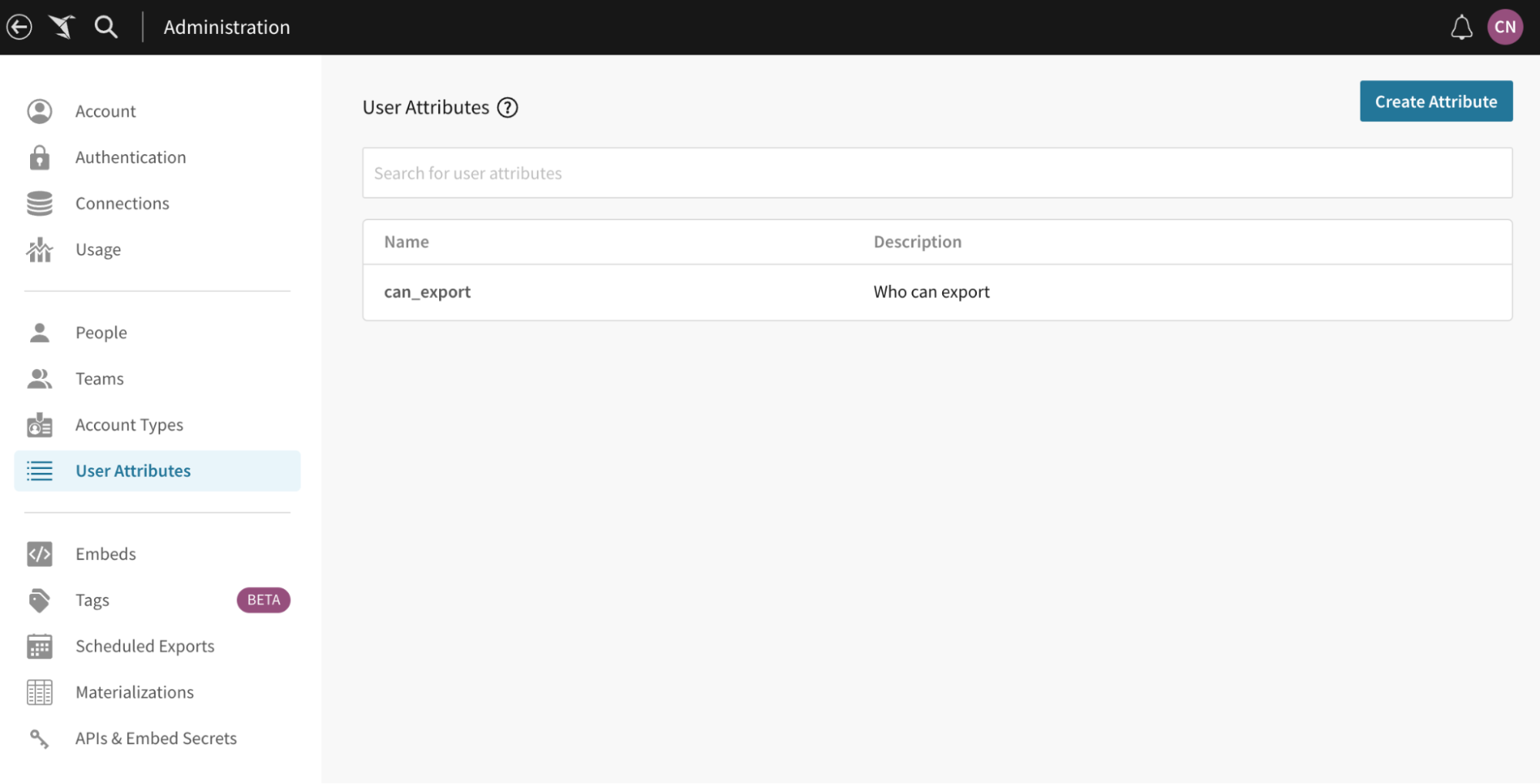
Task: Click the Materializations table icon
Action: [39, 692]
